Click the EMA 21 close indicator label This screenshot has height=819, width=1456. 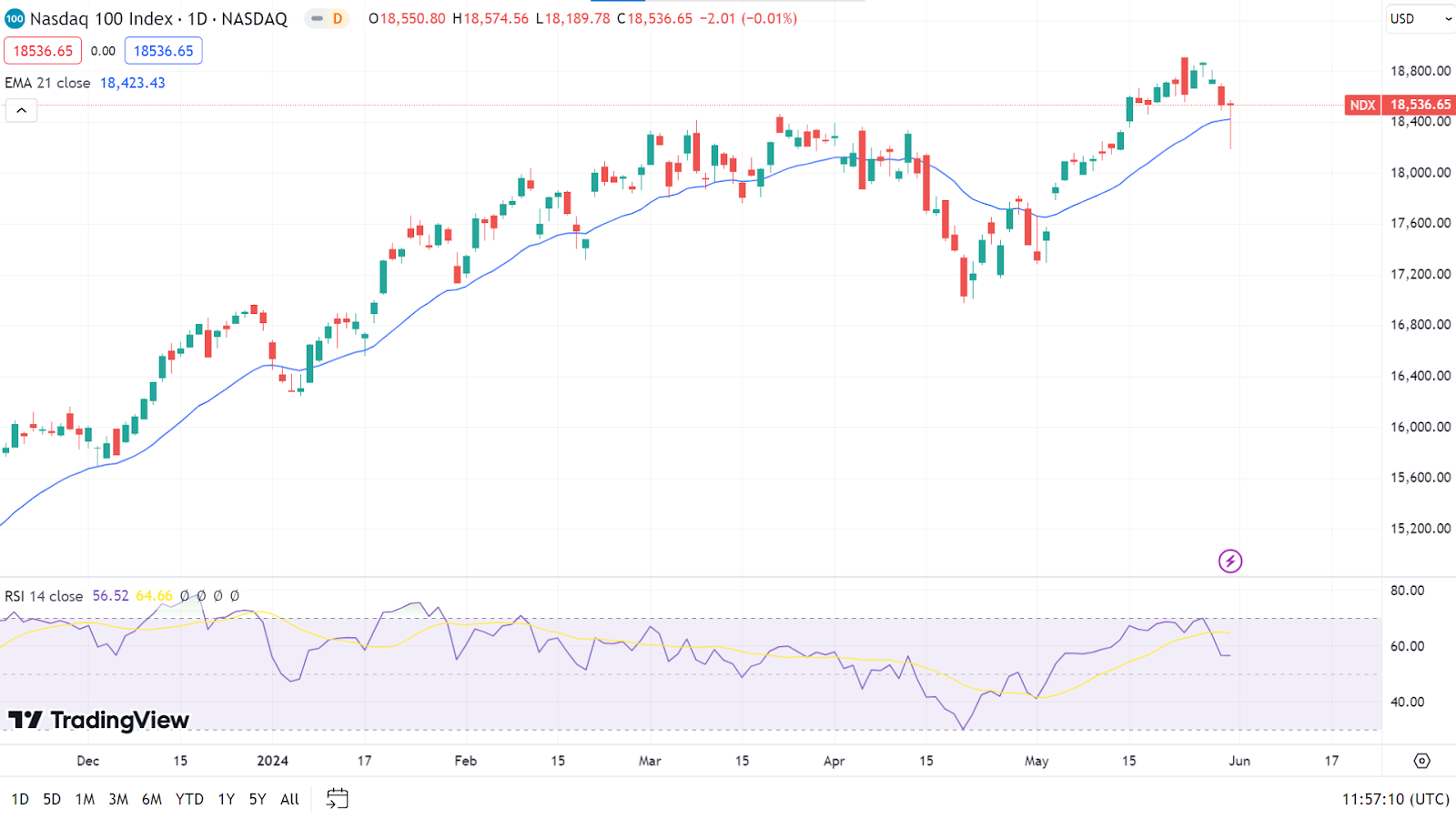click(47, 83)
